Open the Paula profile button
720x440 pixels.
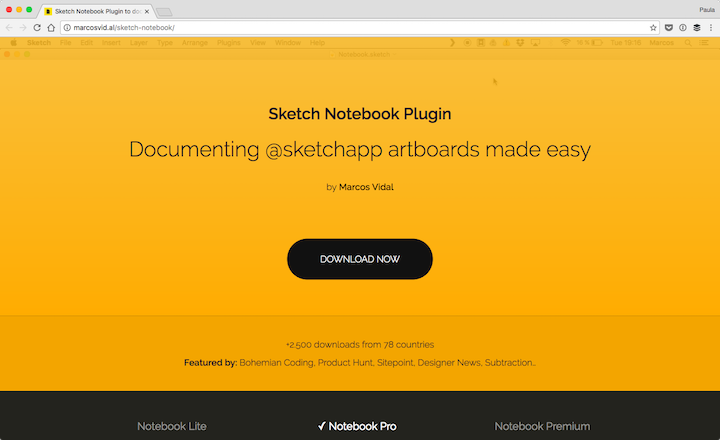point(707,10)
